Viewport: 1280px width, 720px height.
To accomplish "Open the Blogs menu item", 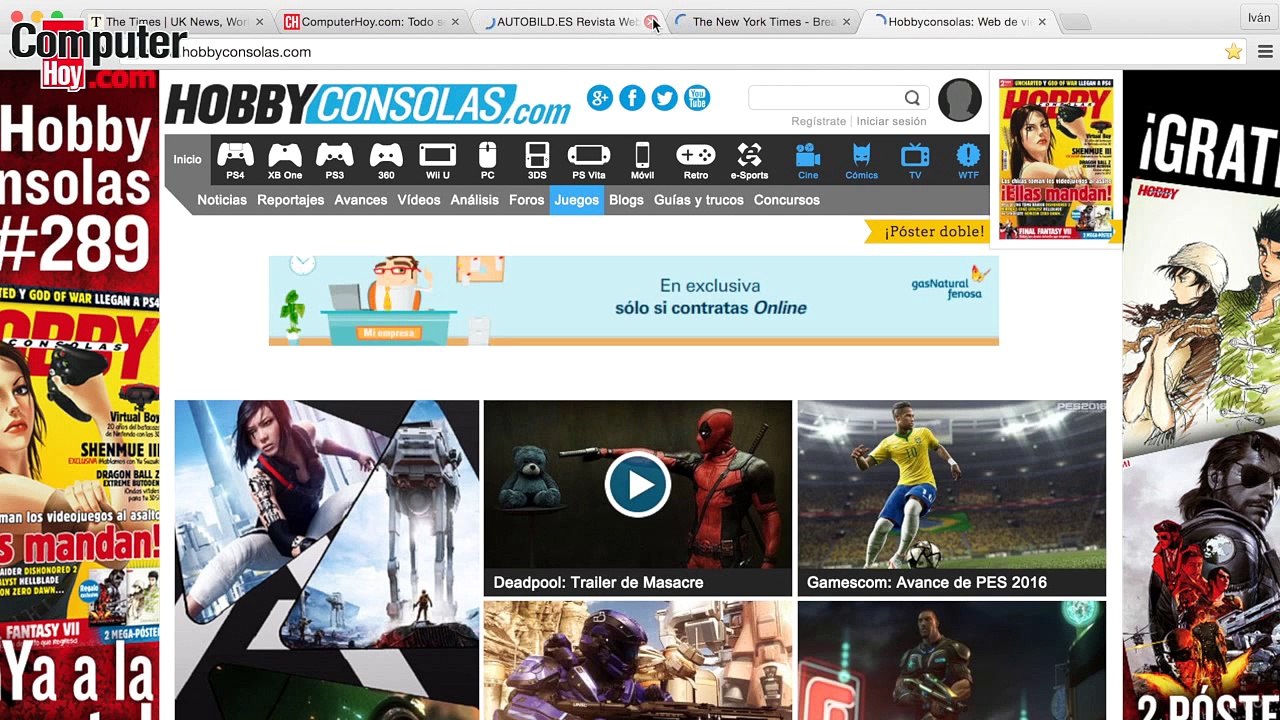I will 626,200.
